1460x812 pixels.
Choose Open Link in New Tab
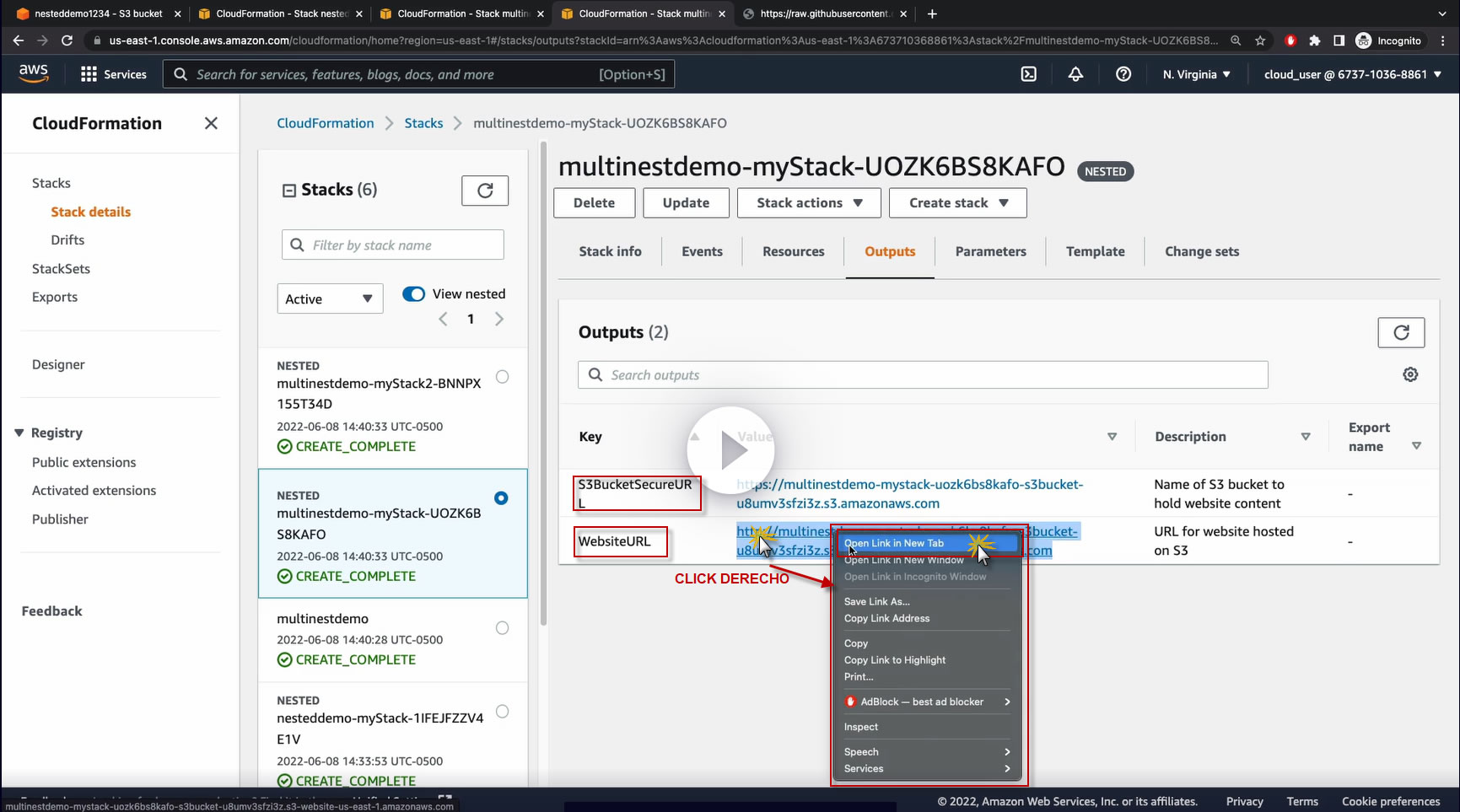click(x=927, y=543)
